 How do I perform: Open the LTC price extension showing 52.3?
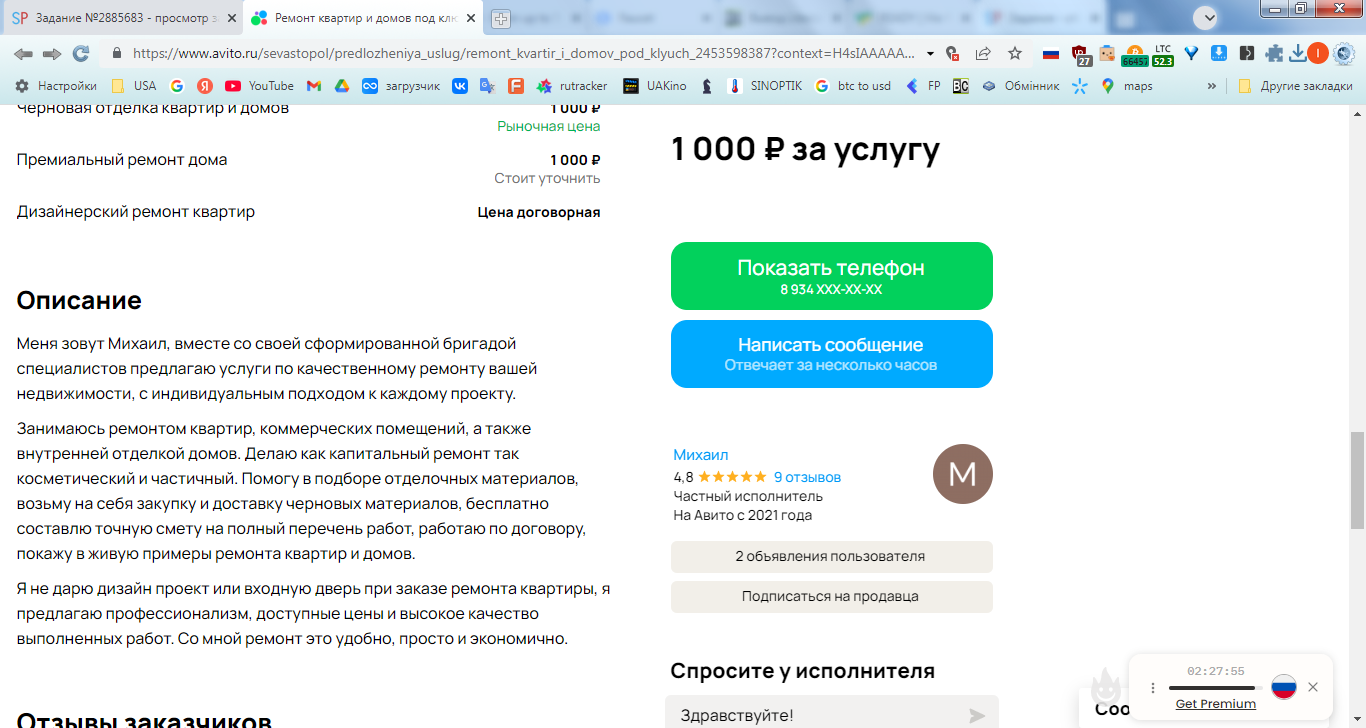(1162, 55)
